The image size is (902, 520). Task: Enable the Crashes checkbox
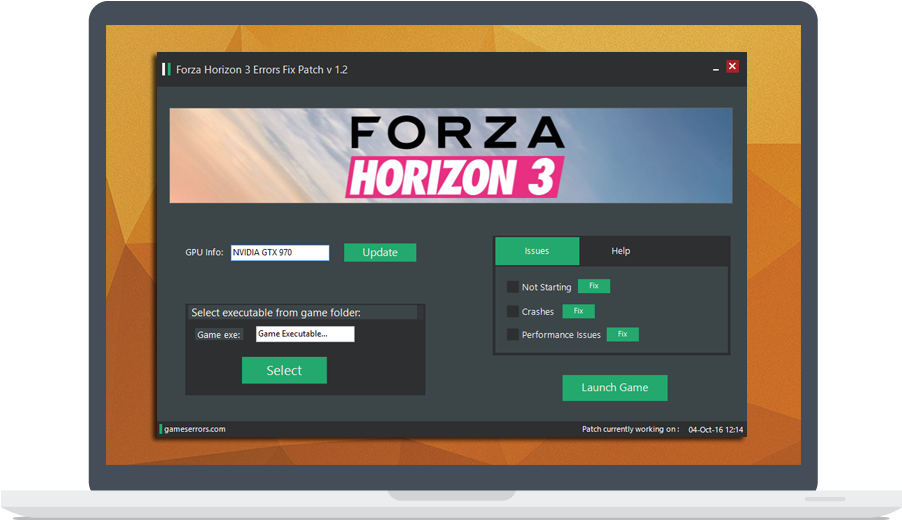pyautogui.click(x=513, y=311)
